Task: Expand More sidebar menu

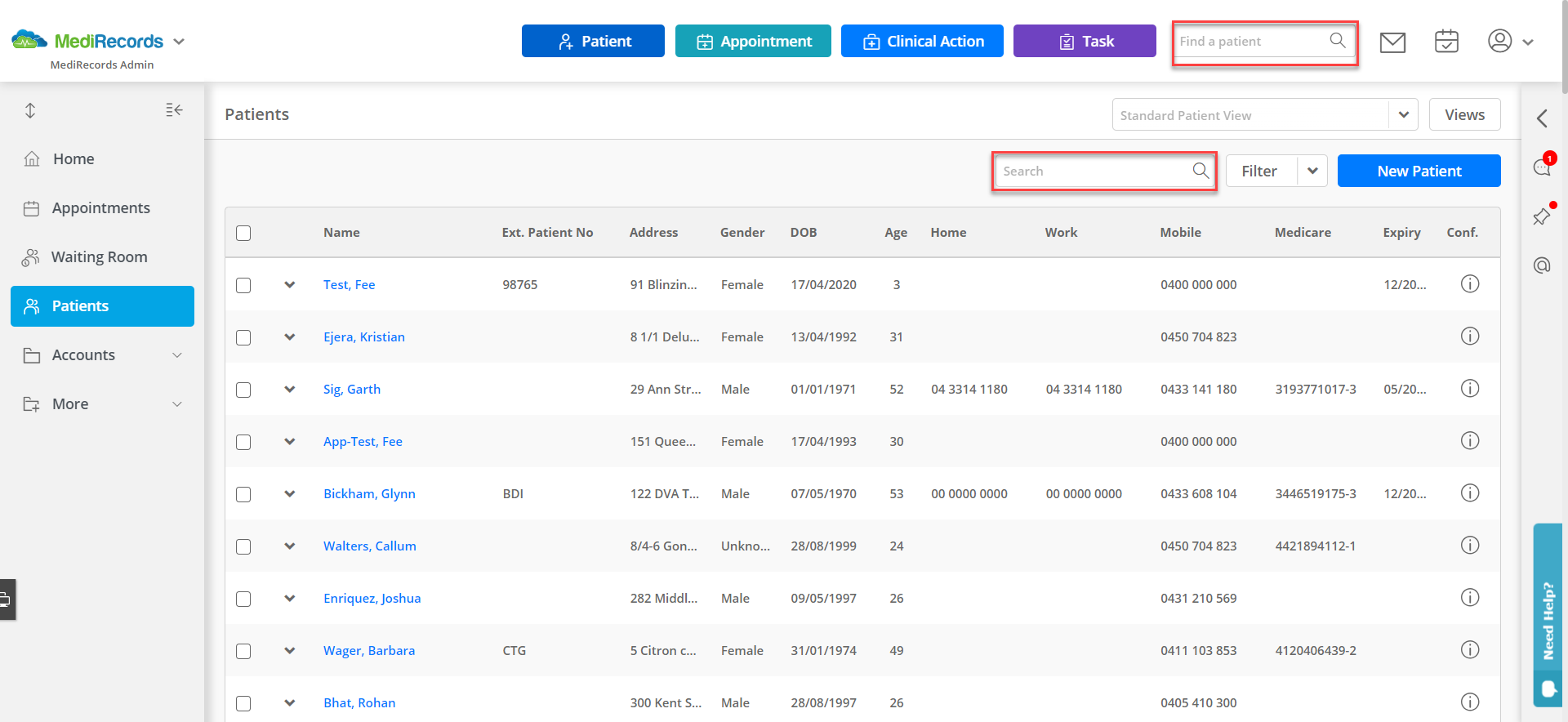Action: point(102,403)
